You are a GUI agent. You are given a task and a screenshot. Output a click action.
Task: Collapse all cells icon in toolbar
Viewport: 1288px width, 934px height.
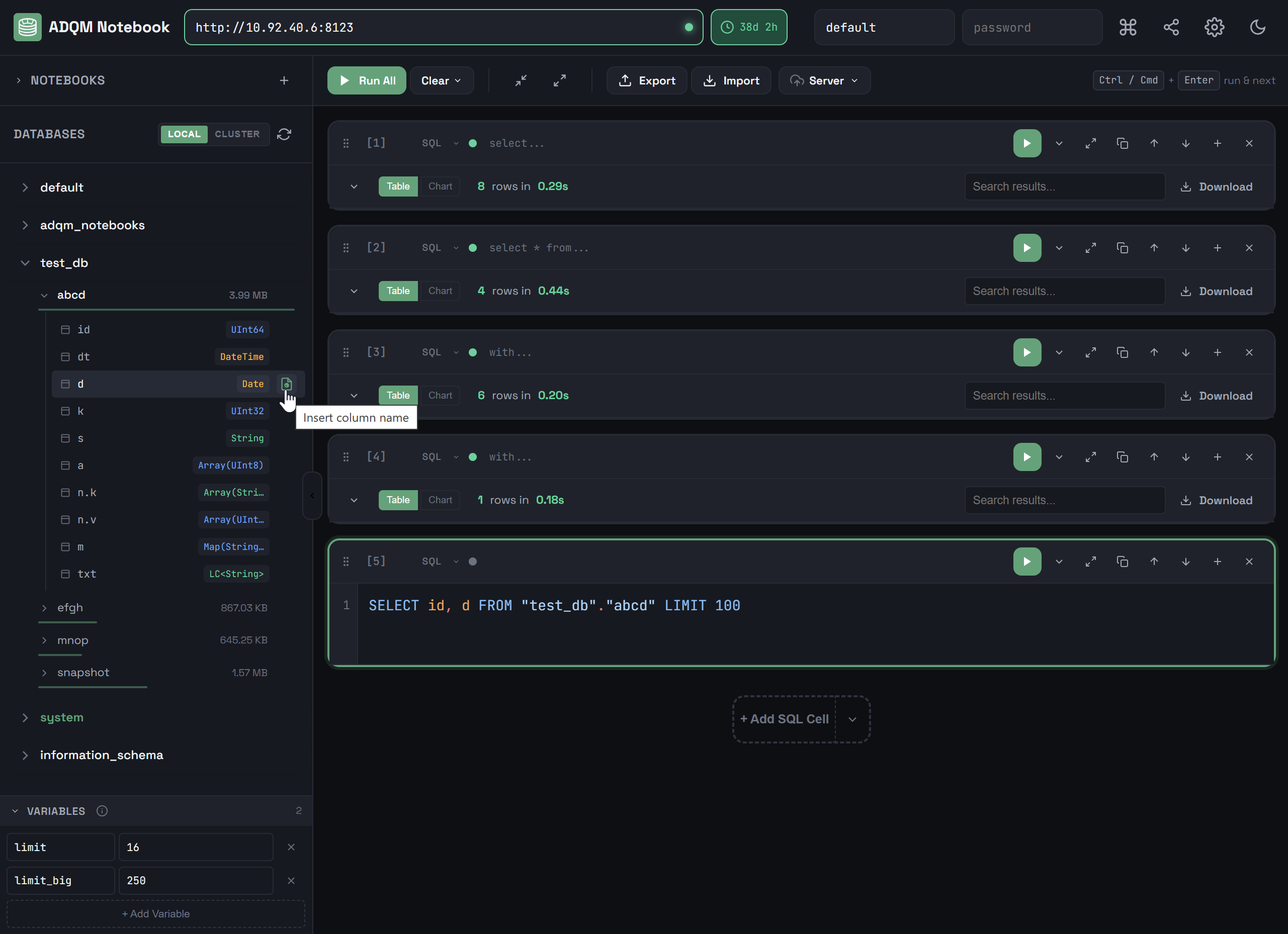521,80
